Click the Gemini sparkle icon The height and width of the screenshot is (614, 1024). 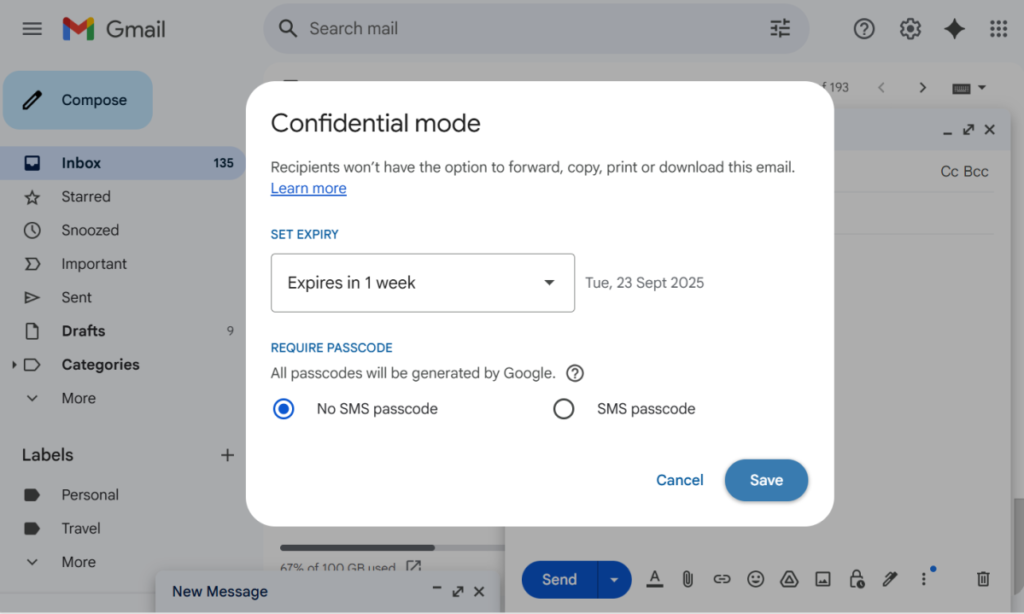[x=954, y=29]
